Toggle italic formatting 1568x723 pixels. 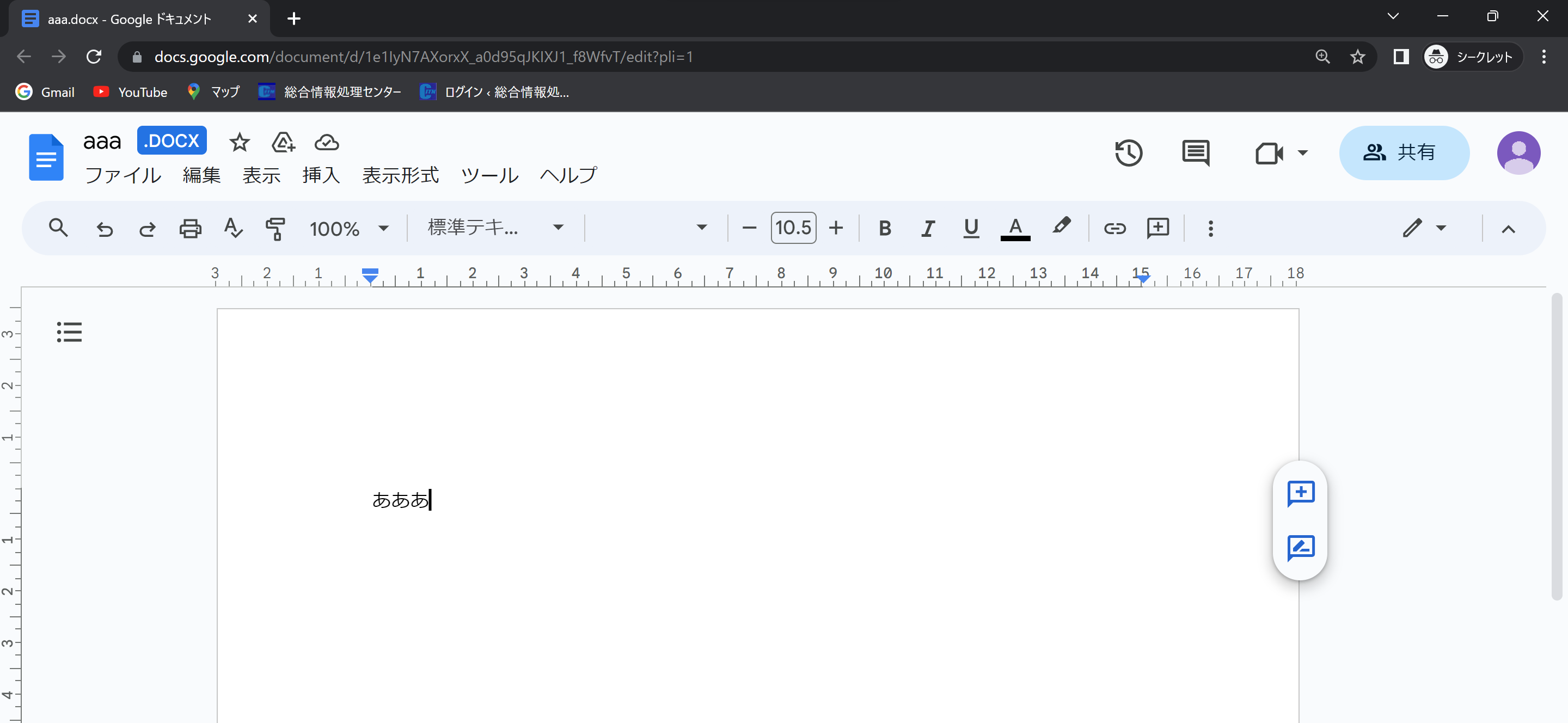click(928, 228)
